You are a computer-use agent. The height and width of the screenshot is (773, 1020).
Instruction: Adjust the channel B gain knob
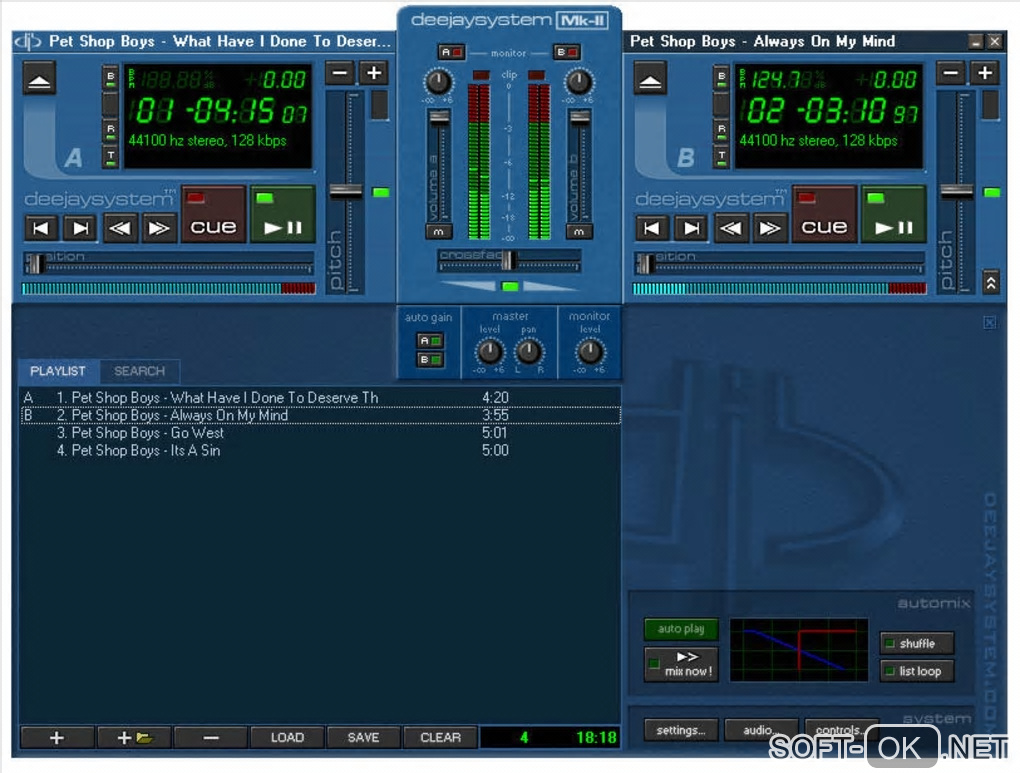pos(578,82)
